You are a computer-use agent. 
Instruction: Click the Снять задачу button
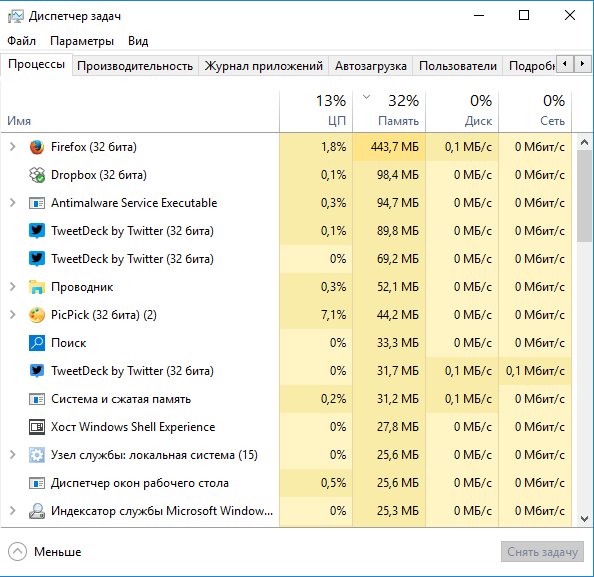click(542, 552)
